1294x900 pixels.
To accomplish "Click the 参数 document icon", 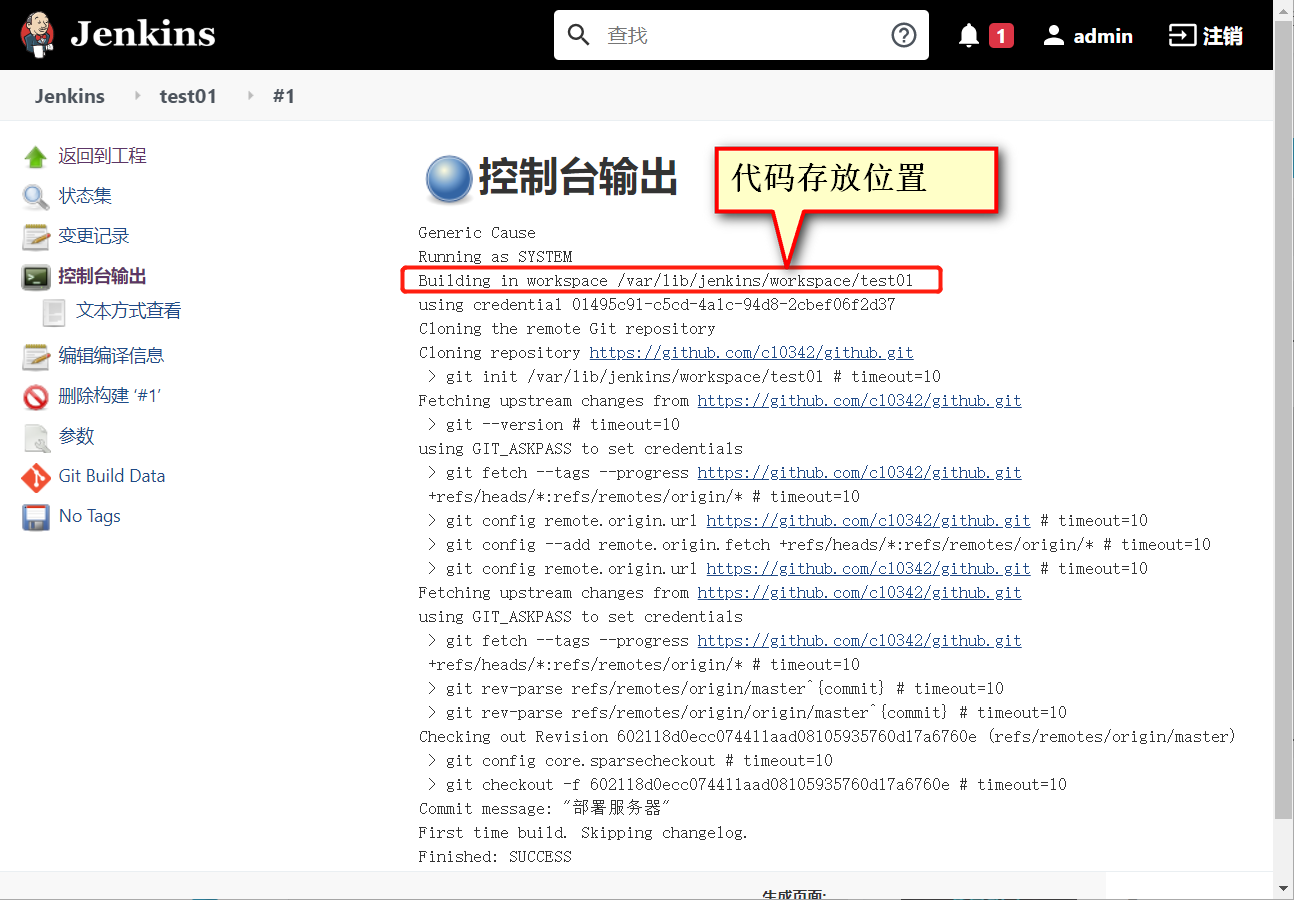I will pyautogui.click(x=36, y=437).
